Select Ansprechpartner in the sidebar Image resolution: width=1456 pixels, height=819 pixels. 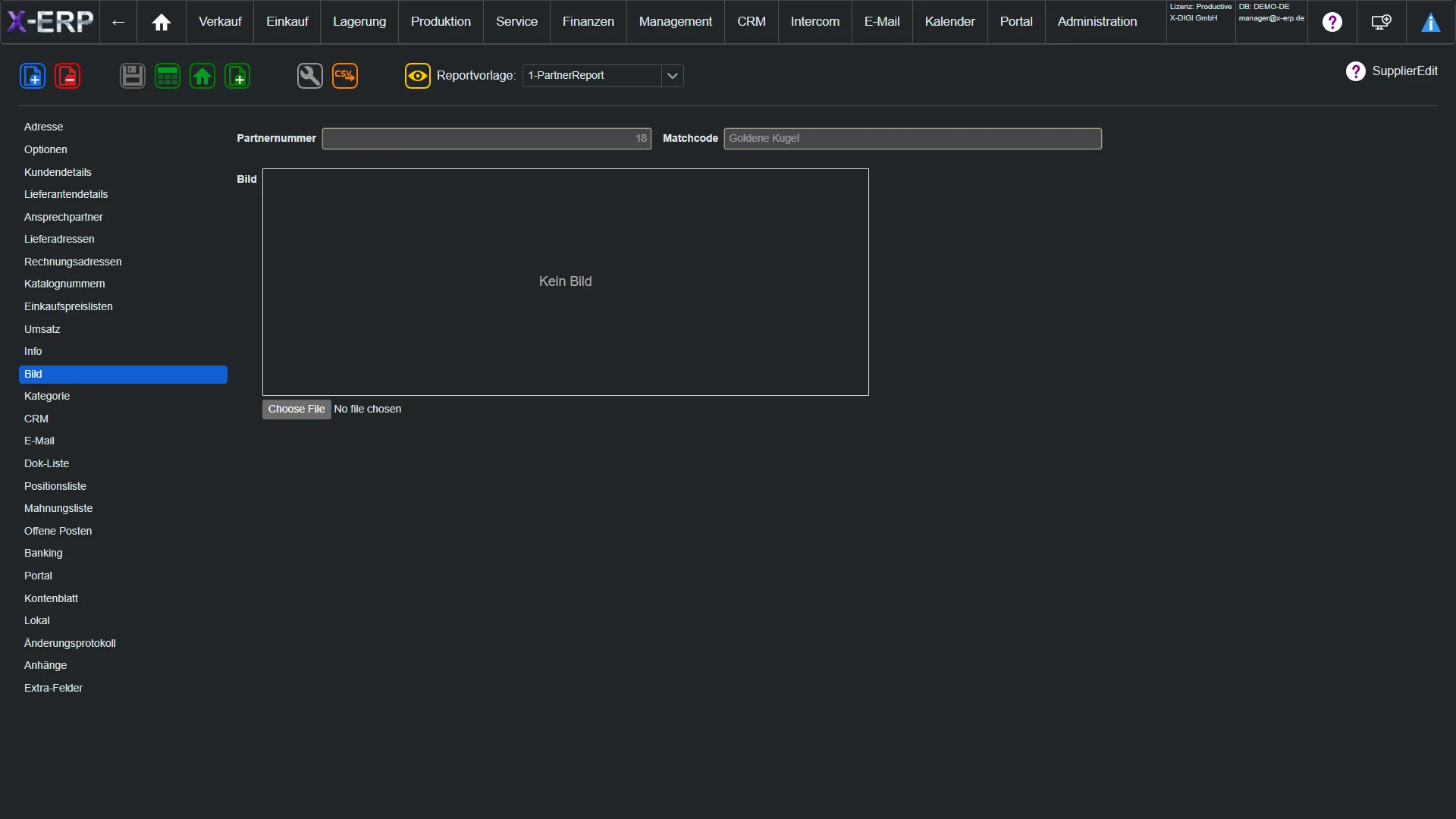(x=123, y=218)
